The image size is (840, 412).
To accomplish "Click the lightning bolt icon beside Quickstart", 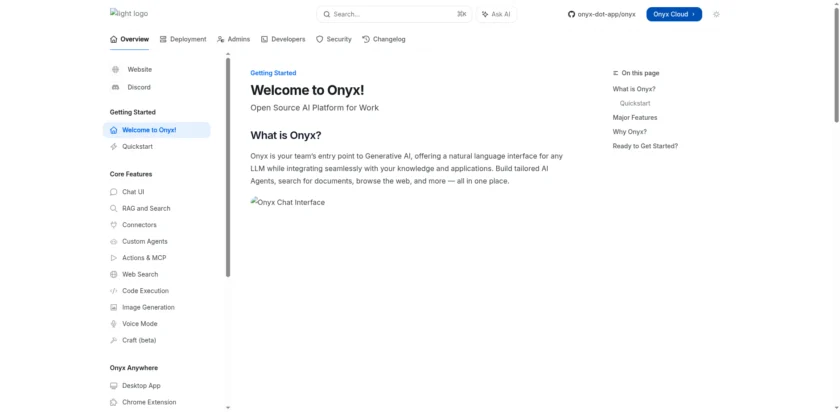I will point(113,147).
